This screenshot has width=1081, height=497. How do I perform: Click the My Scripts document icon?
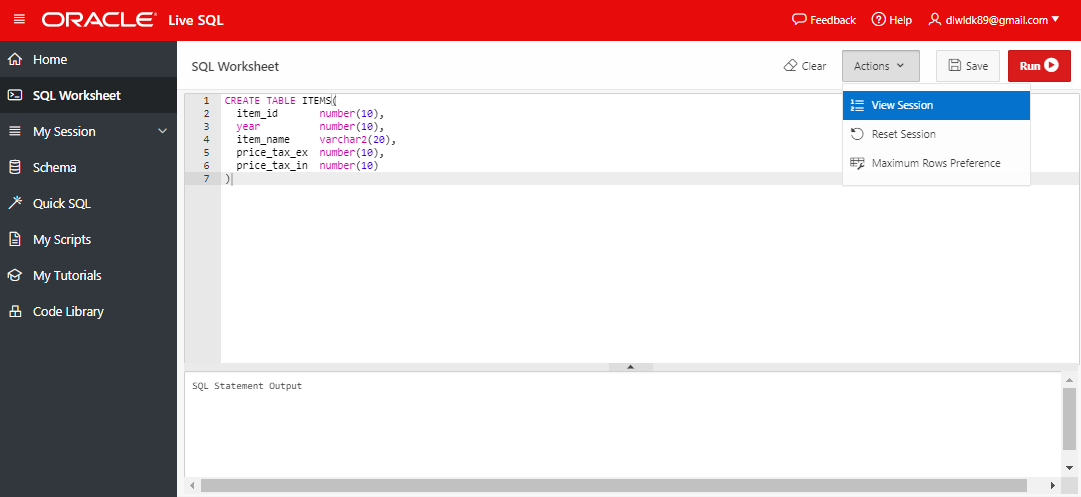coord(14,239)
